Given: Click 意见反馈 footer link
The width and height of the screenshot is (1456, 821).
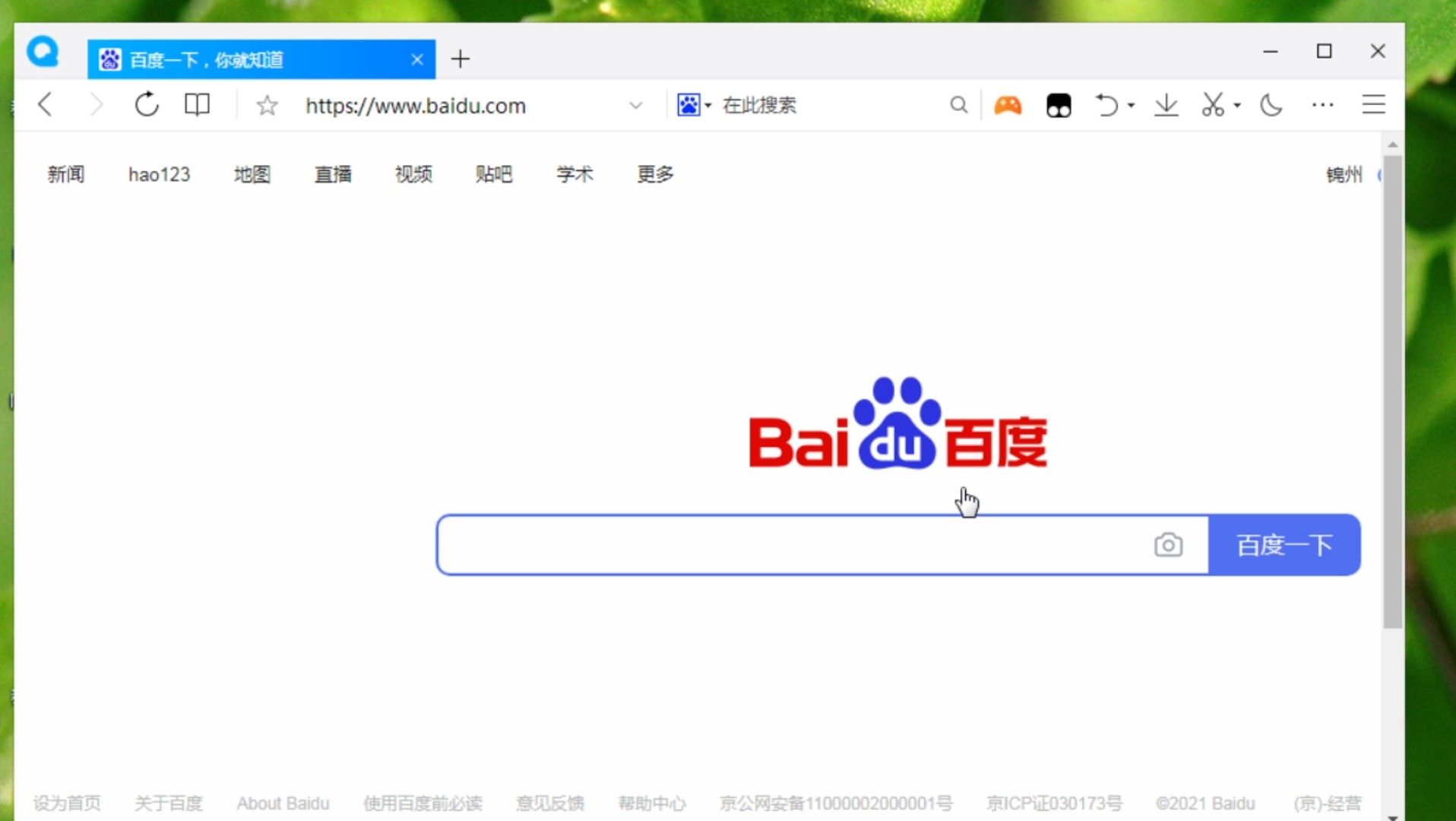Looking at the screenshot, I should (550, 804).
